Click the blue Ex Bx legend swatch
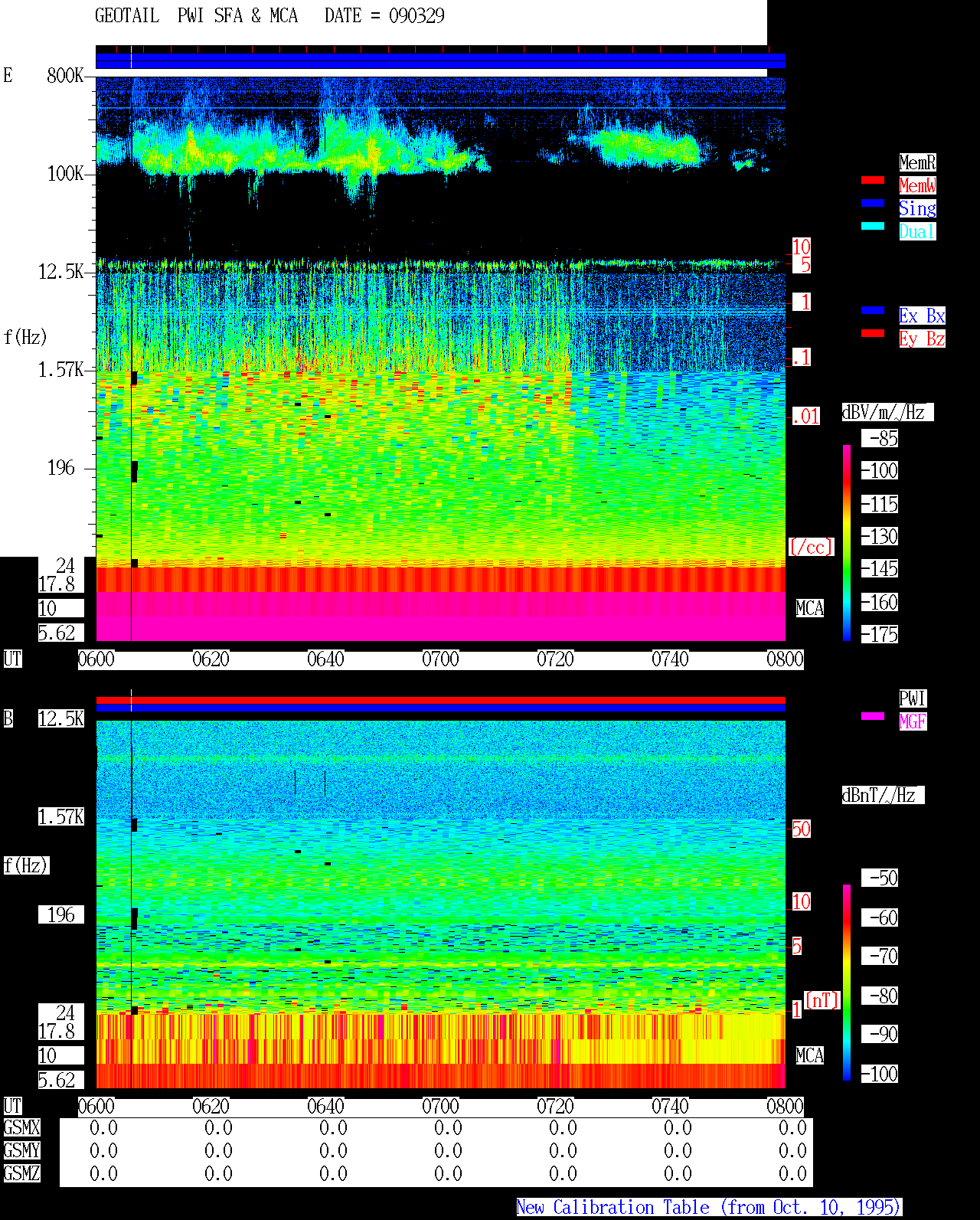The width and height of the screenshot is (980, 1220). [873, 310]
